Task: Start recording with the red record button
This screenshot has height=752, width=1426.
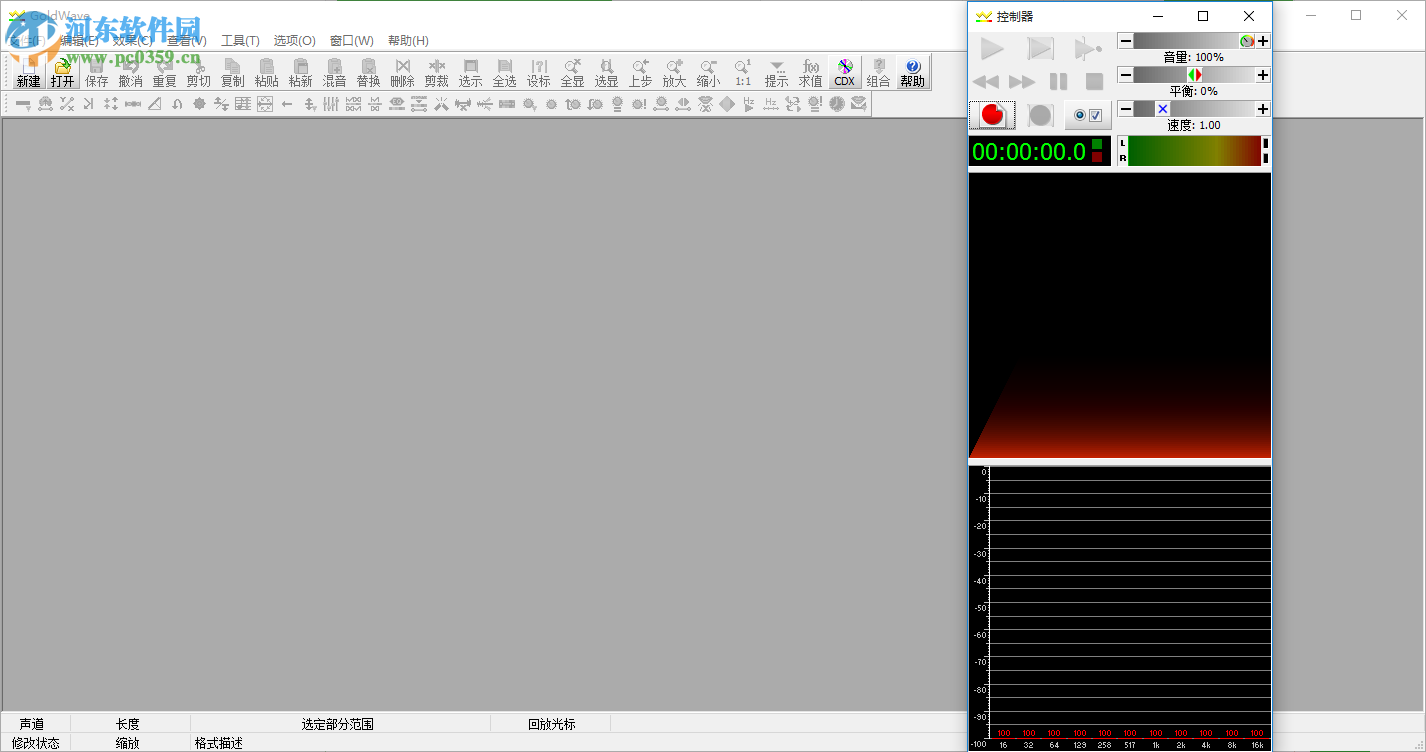Action: click(x=992, y=115)
